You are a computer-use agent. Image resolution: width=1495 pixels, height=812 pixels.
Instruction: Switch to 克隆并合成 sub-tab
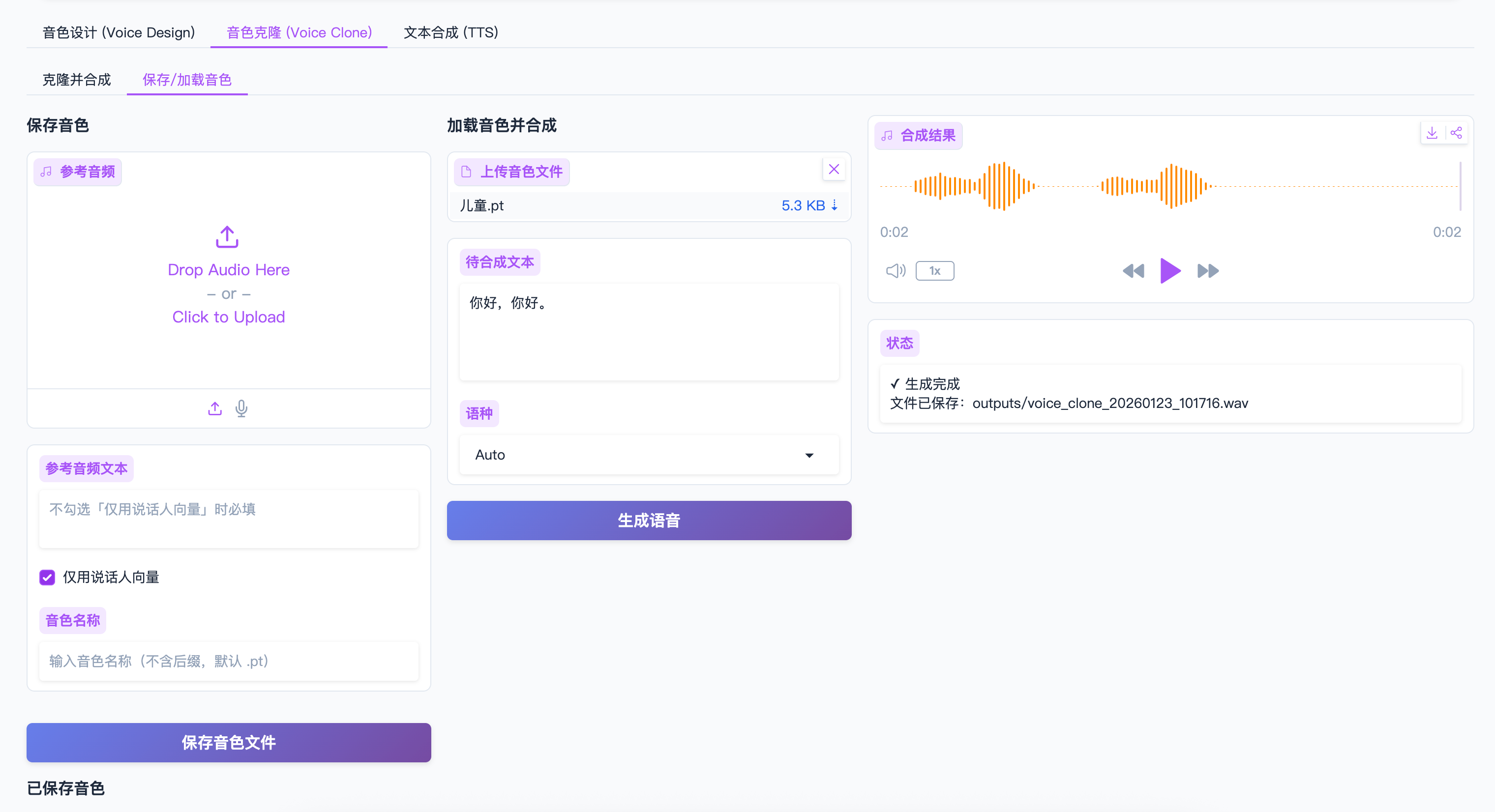pos(77,80)
